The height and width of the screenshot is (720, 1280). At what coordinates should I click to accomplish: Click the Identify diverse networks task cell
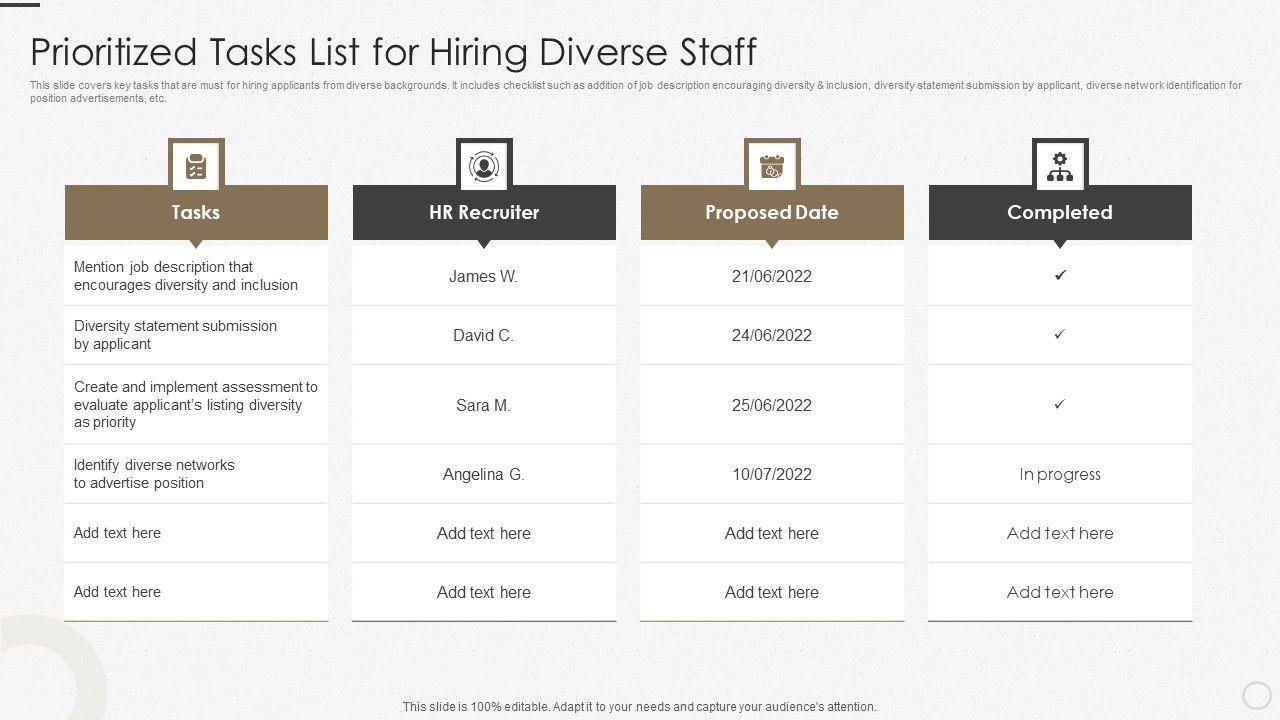pyautogui.click(x=154, y=474)
